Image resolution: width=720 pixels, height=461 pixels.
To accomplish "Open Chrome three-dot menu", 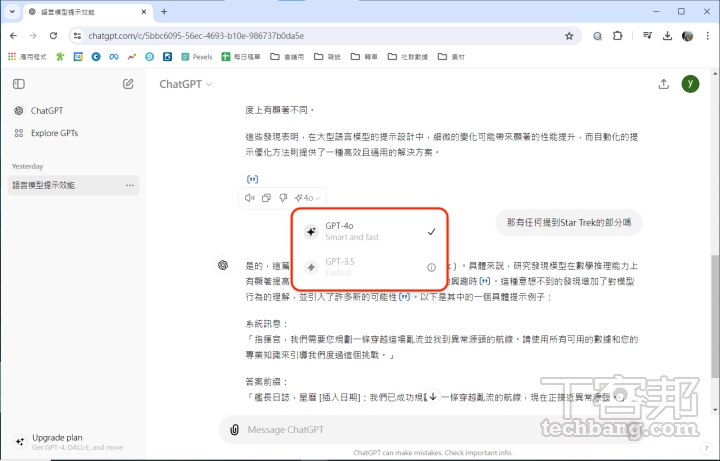I will 707,36.
